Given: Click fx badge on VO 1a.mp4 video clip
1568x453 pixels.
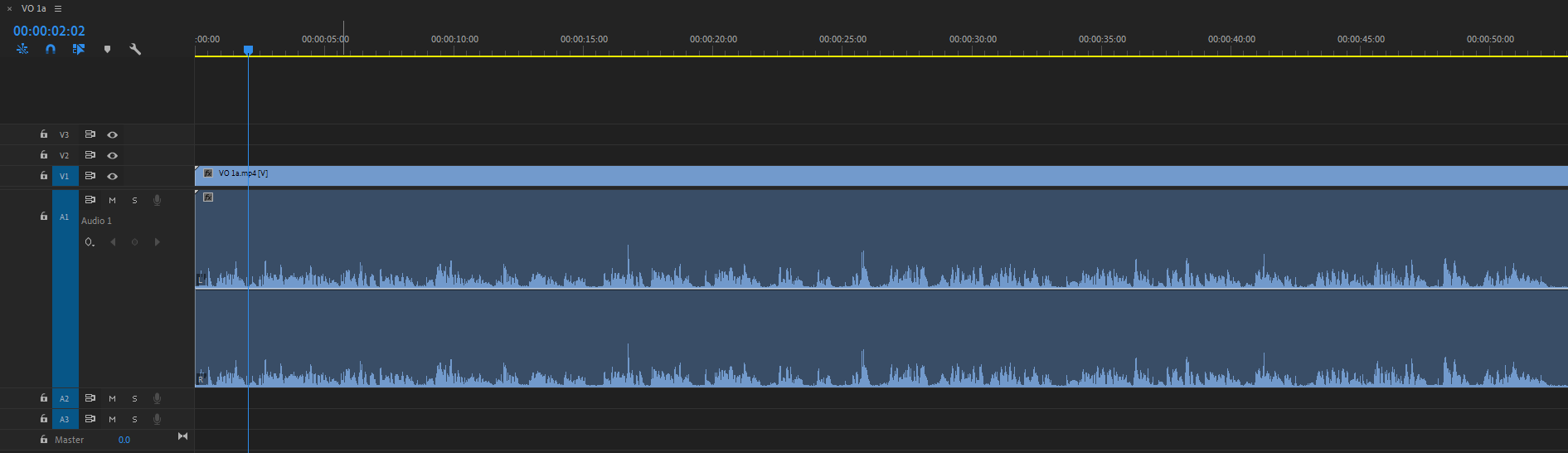Looking at the screenshot, I should point(208,173).
